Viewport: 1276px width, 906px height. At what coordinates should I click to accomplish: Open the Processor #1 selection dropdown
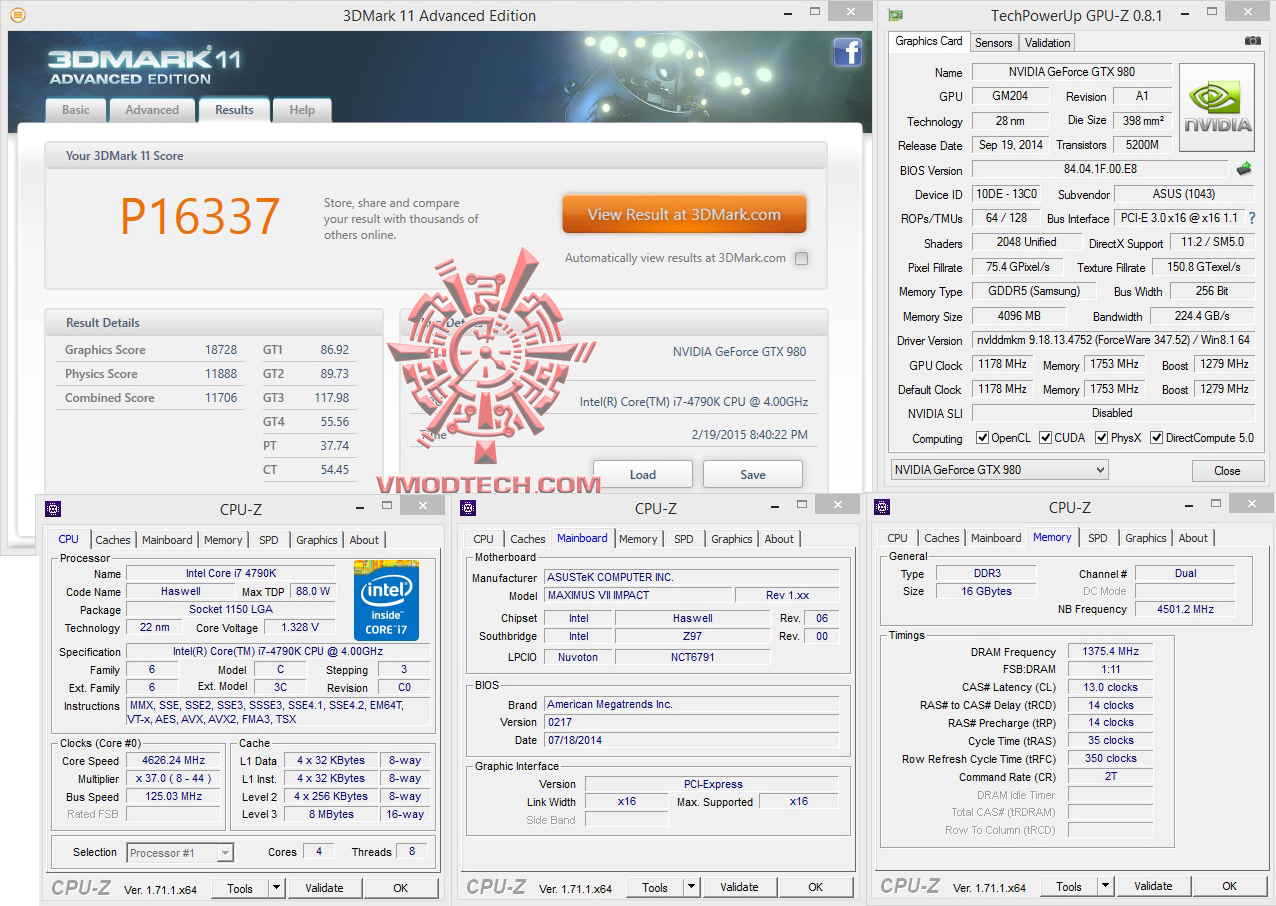pos(180,853)
